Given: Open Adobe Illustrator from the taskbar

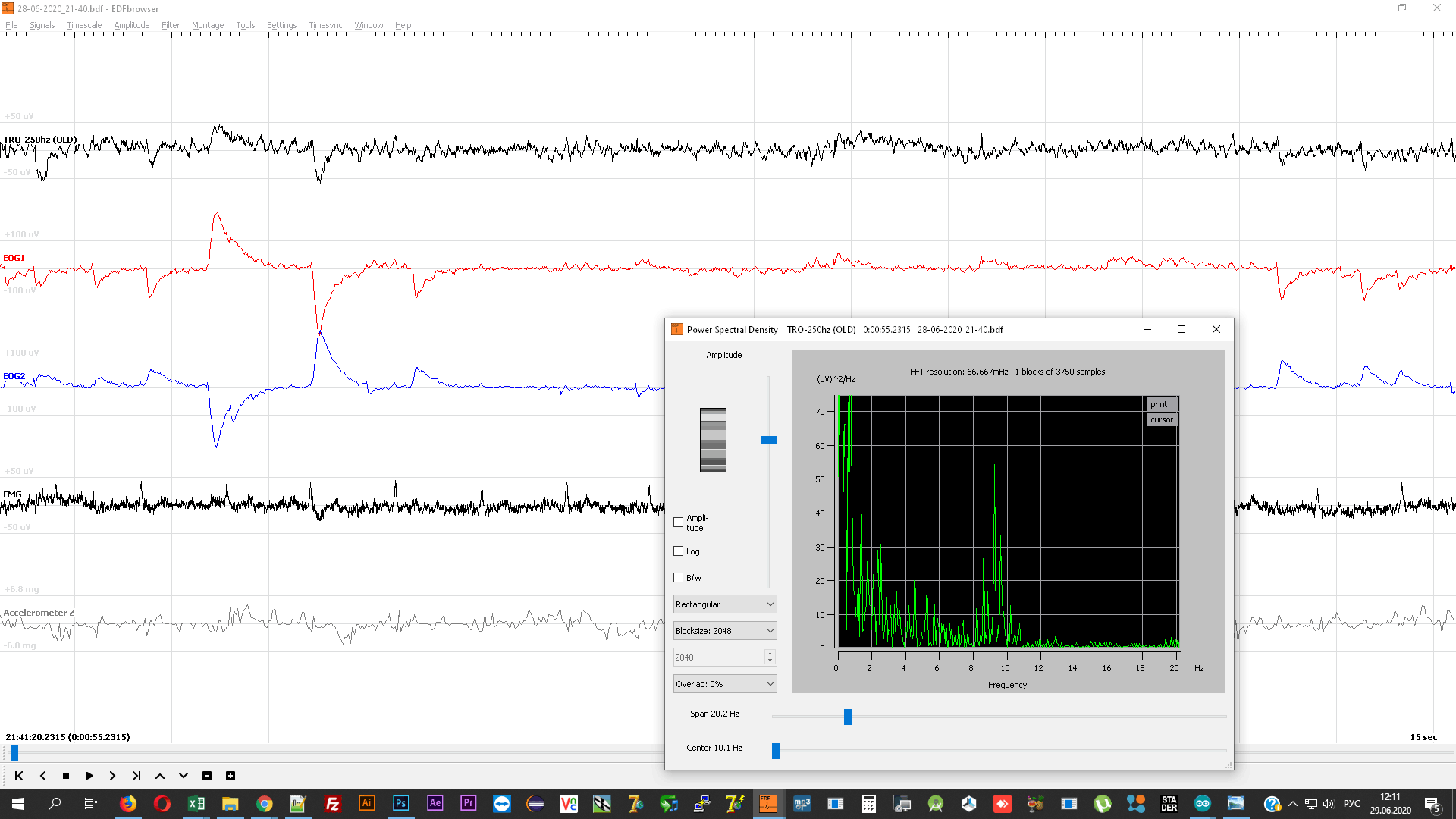Looking at the screenshot, I should click(366, 804).
